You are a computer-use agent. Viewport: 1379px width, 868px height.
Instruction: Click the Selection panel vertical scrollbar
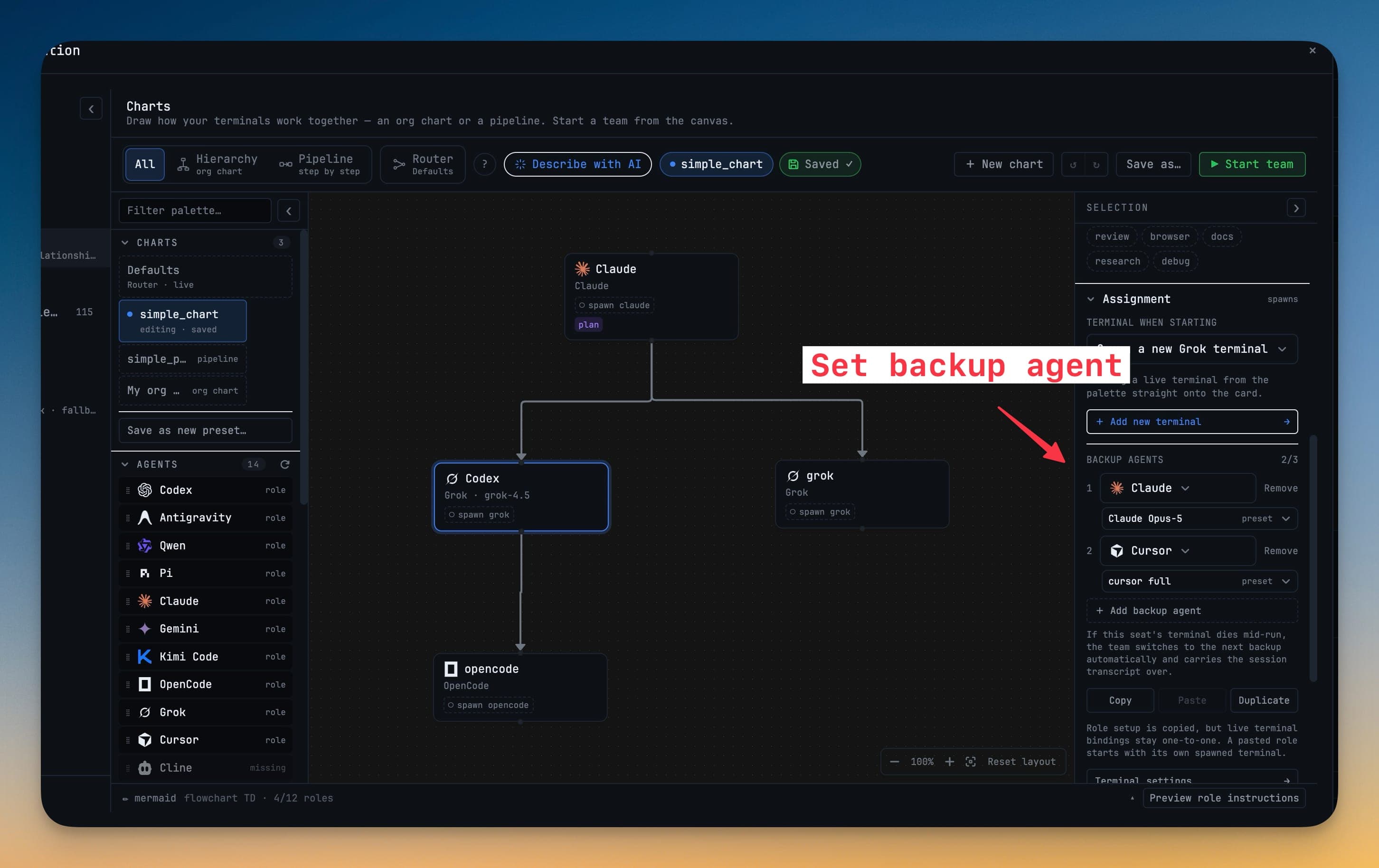pos(1313,558)
